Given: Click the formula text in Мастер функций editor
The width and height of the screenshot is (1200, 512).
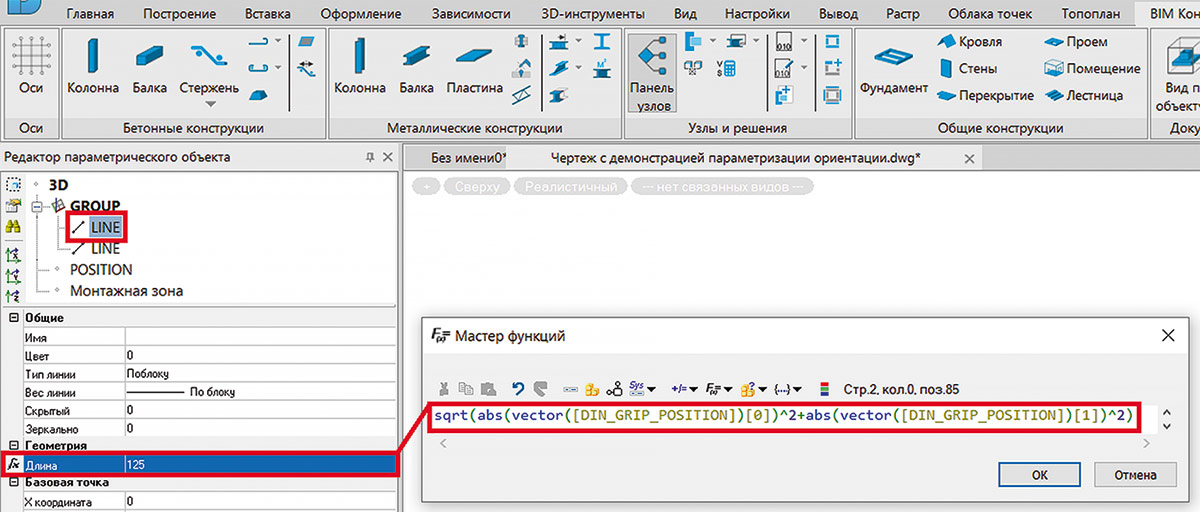Looking at the screenshot, I should (x=784, y=416).
